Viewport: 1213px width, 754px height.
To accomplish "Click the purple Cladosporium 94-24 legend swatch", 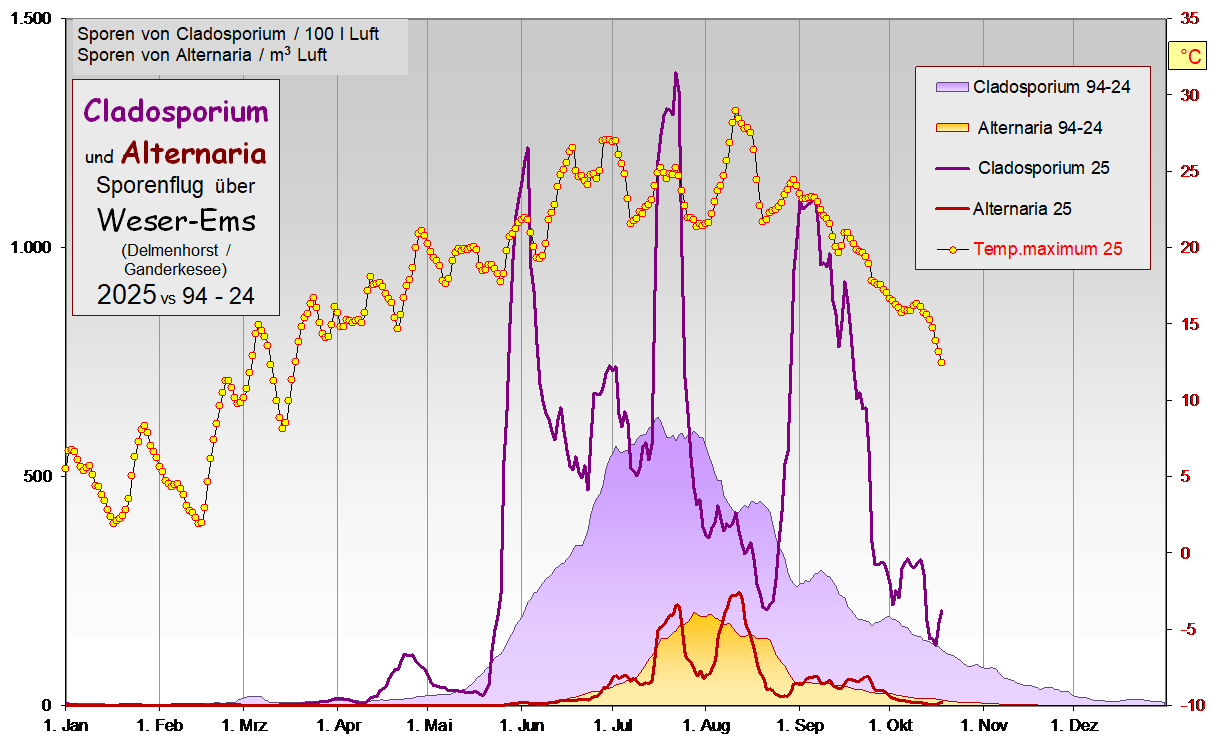I will coord(951,87).
